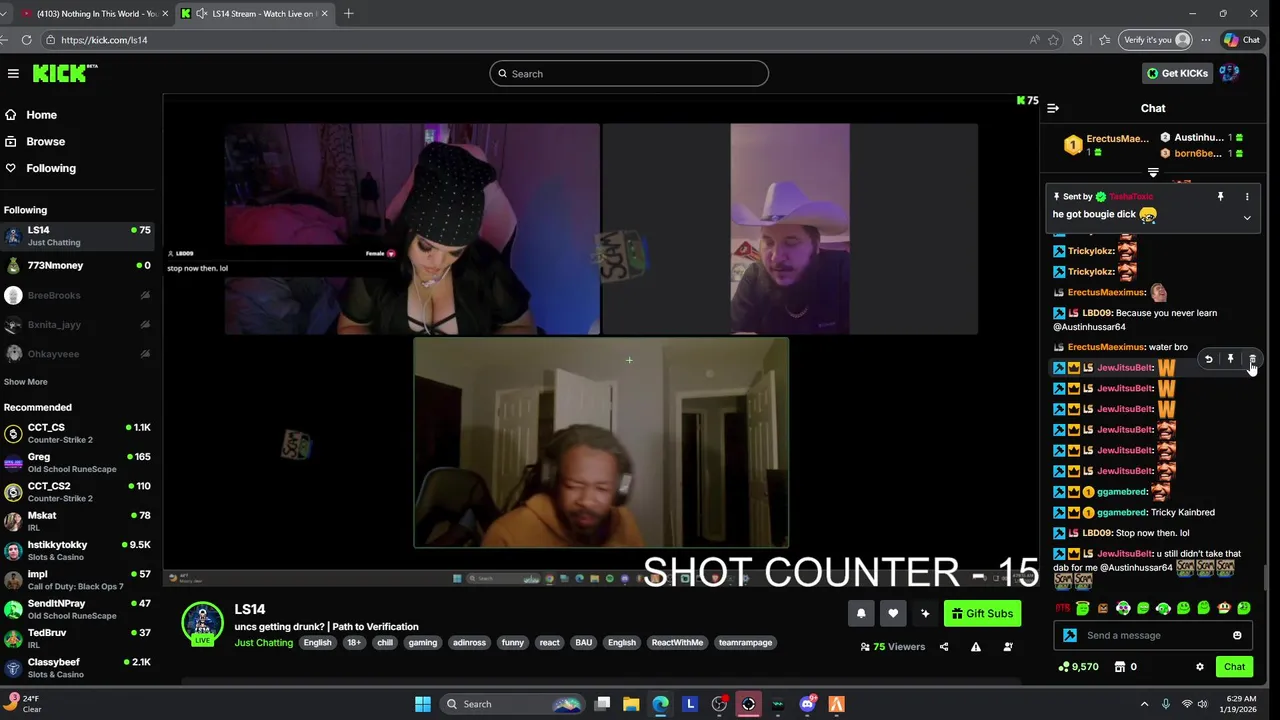Click the browser Chat copilot button

coord(1242,40)
